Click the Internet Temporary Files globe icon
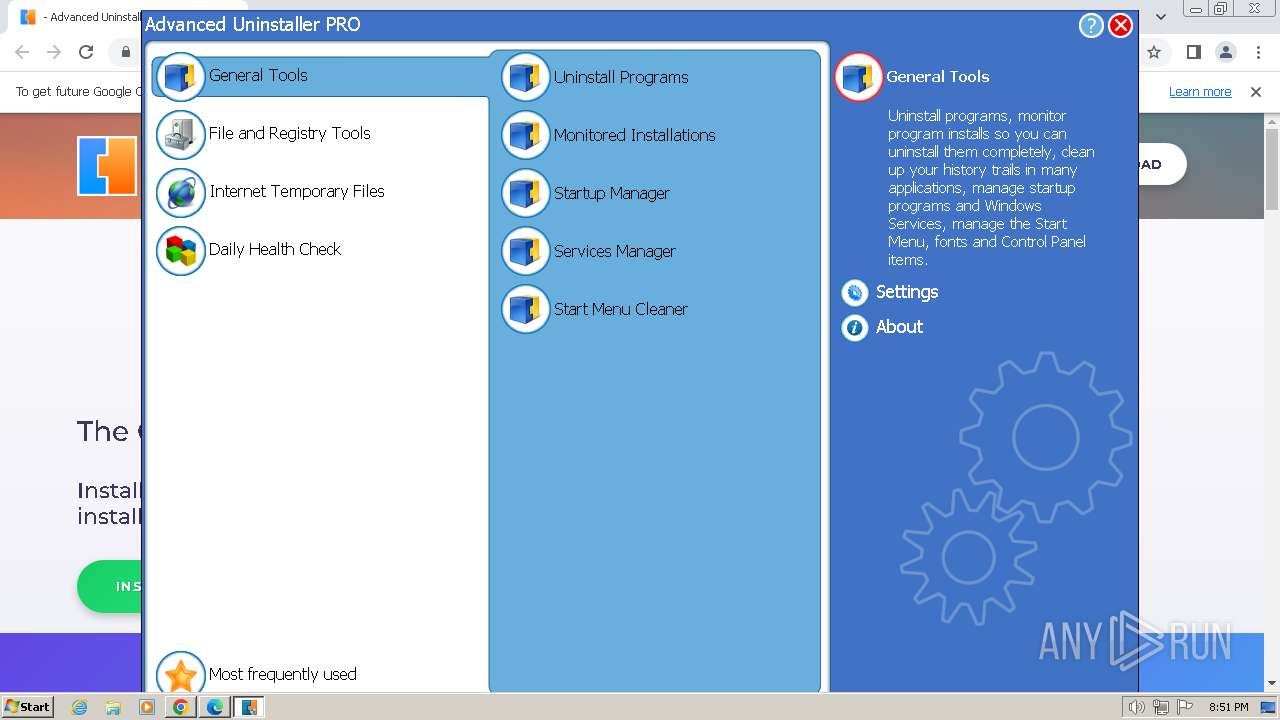1280x720 pixels. 181,193
